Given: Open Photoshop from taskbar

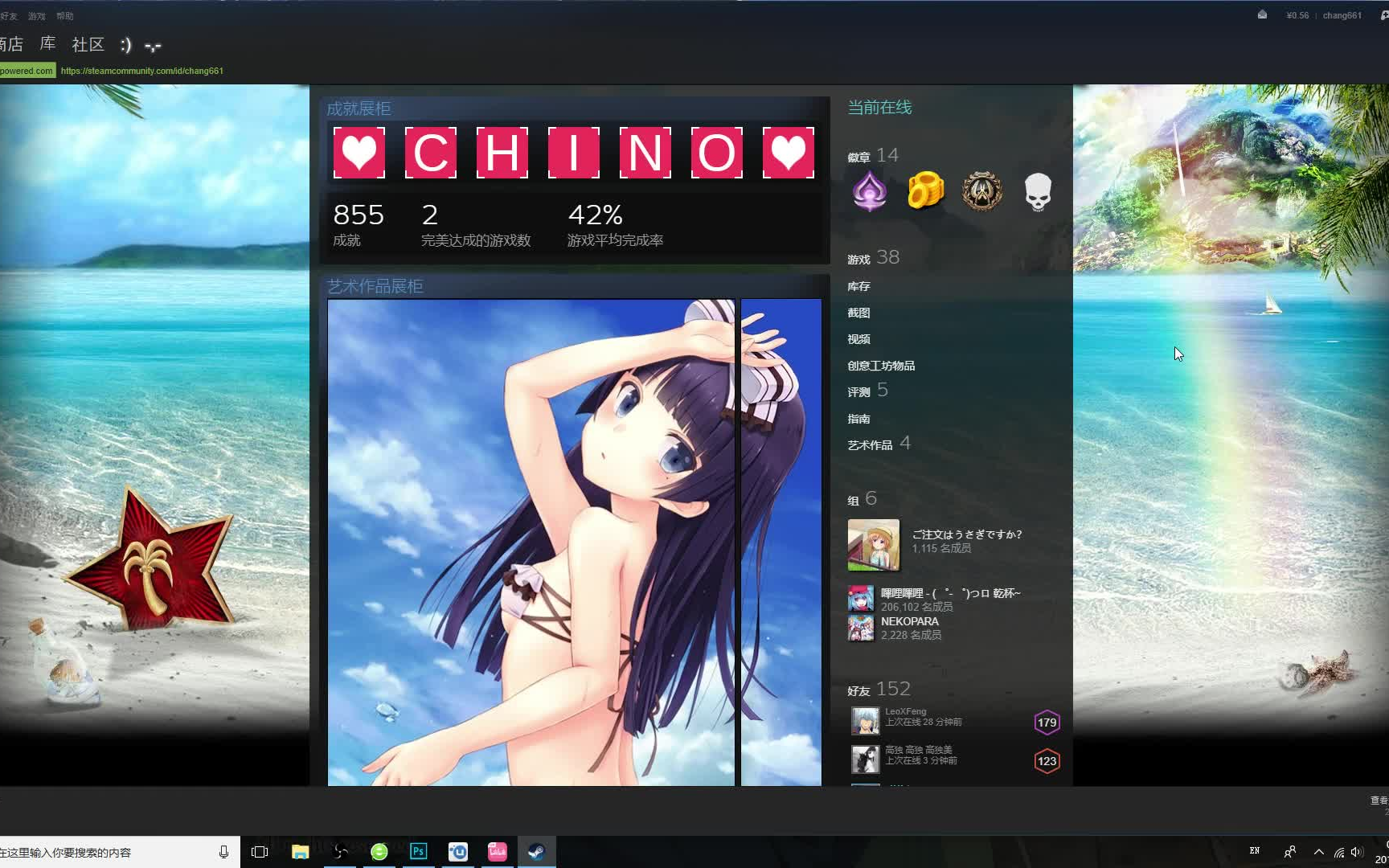Looking at the screenshot, I should click(419, 852).
